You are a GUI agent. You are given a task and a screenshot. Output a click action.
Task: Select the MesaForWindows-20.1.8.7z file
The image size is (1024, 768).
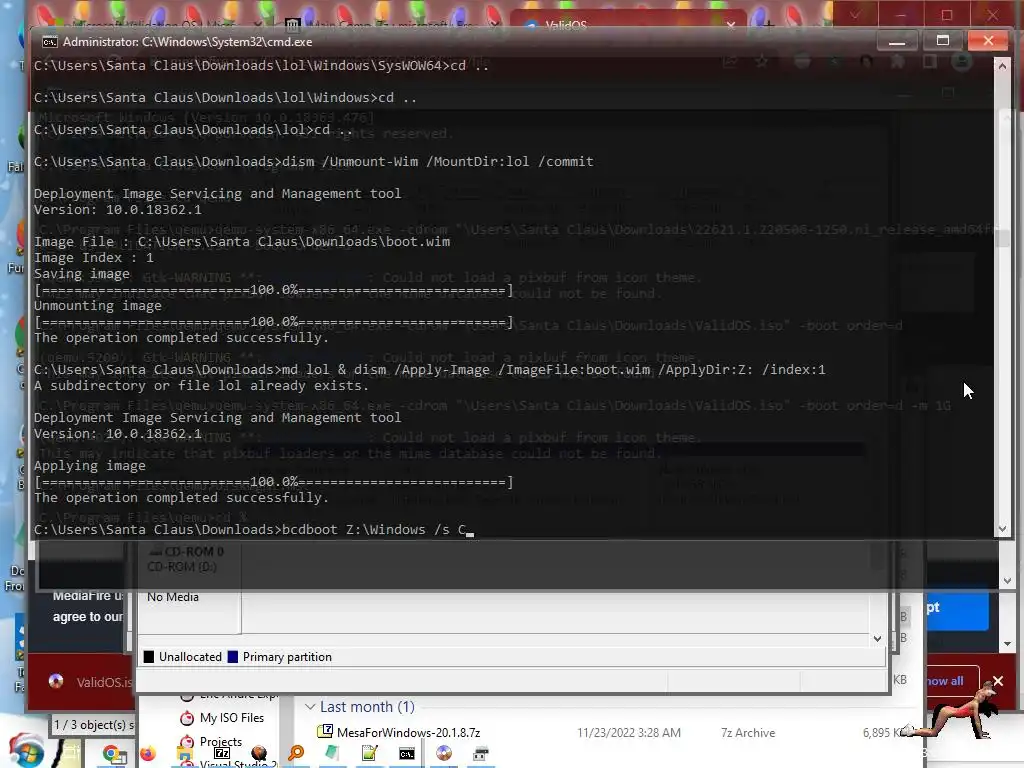click(399, 733)
